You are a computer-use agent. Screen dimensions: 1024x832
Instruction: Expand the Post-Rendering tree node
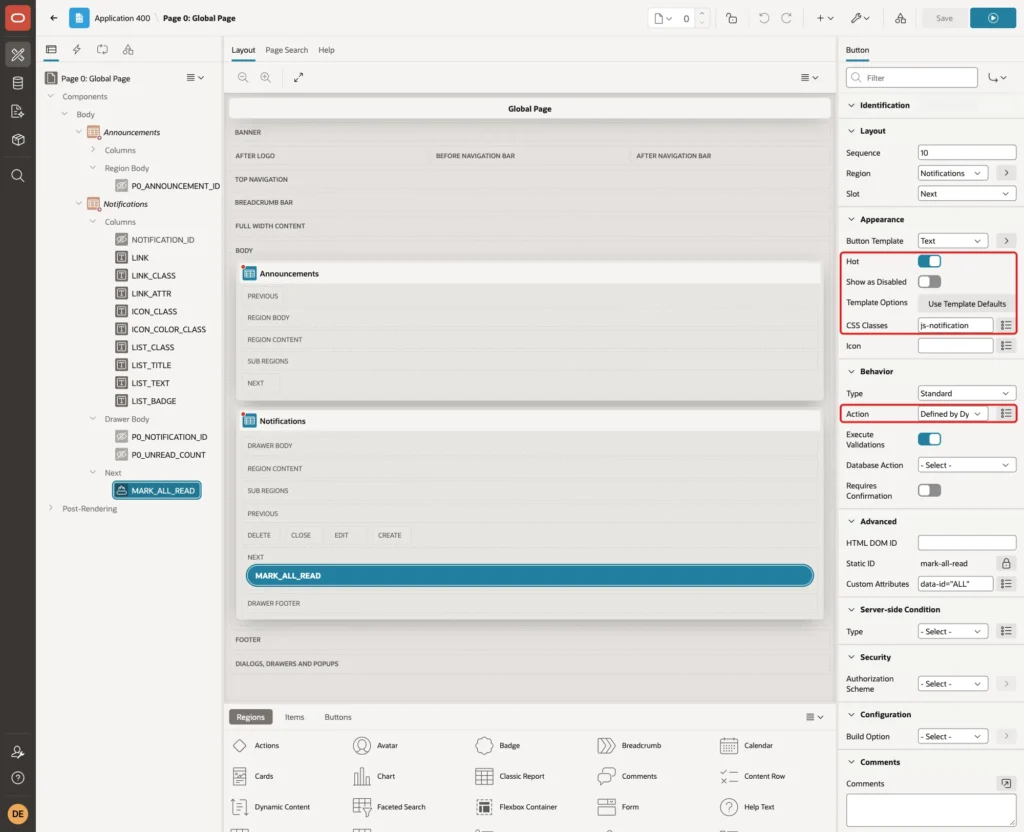pos(51,508)
